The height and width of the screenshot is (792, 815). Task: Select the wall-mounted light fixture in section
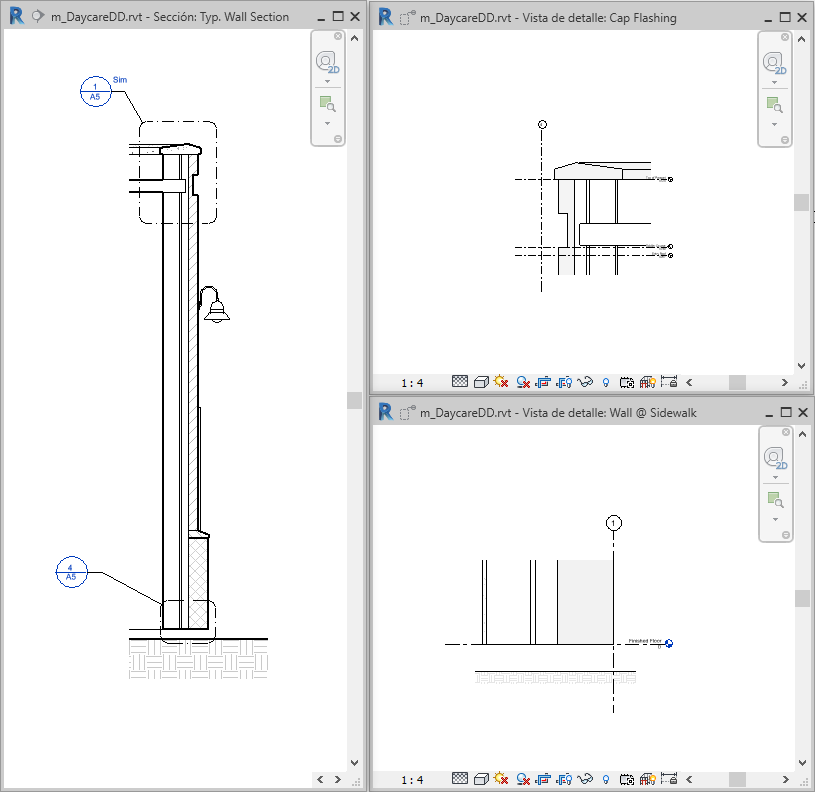coord(214,305)
